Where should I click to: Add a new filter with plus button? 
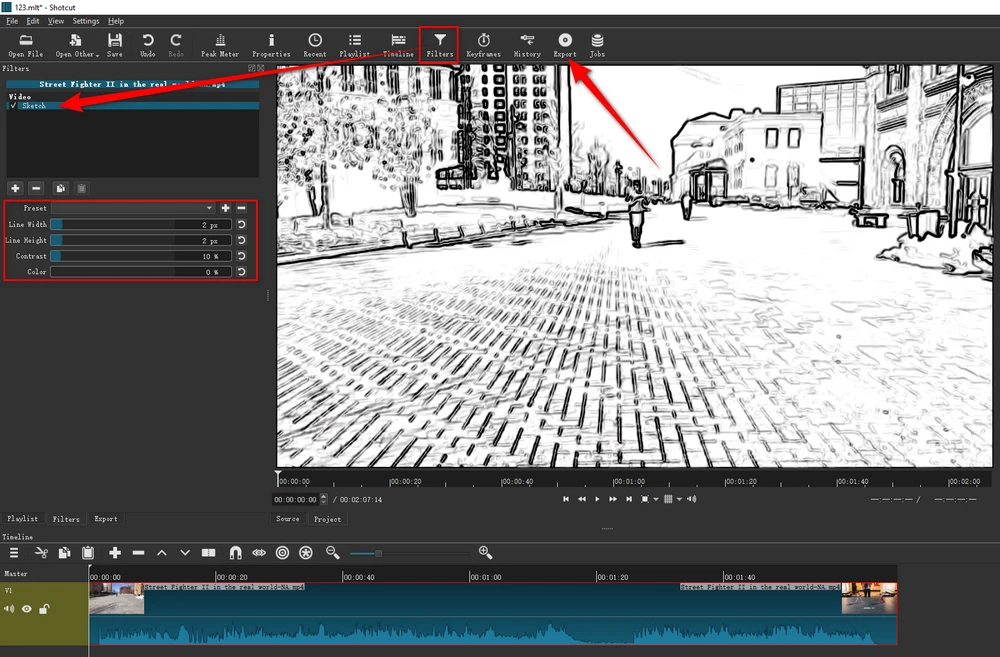pos(15,187)
